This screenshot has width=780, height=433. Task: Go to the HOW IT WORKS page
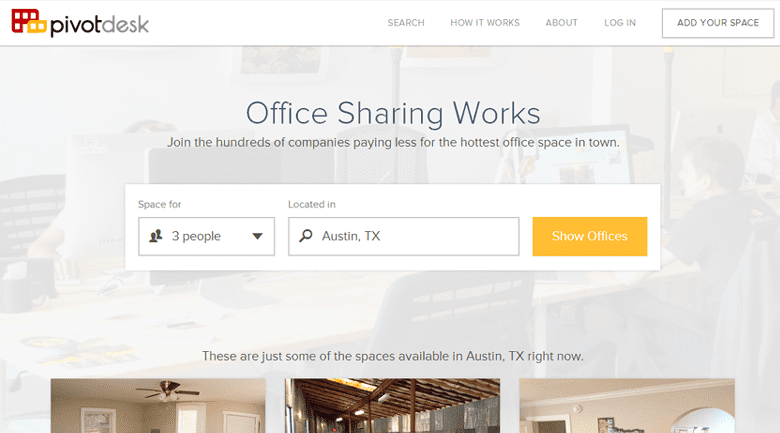click(485, 23)
